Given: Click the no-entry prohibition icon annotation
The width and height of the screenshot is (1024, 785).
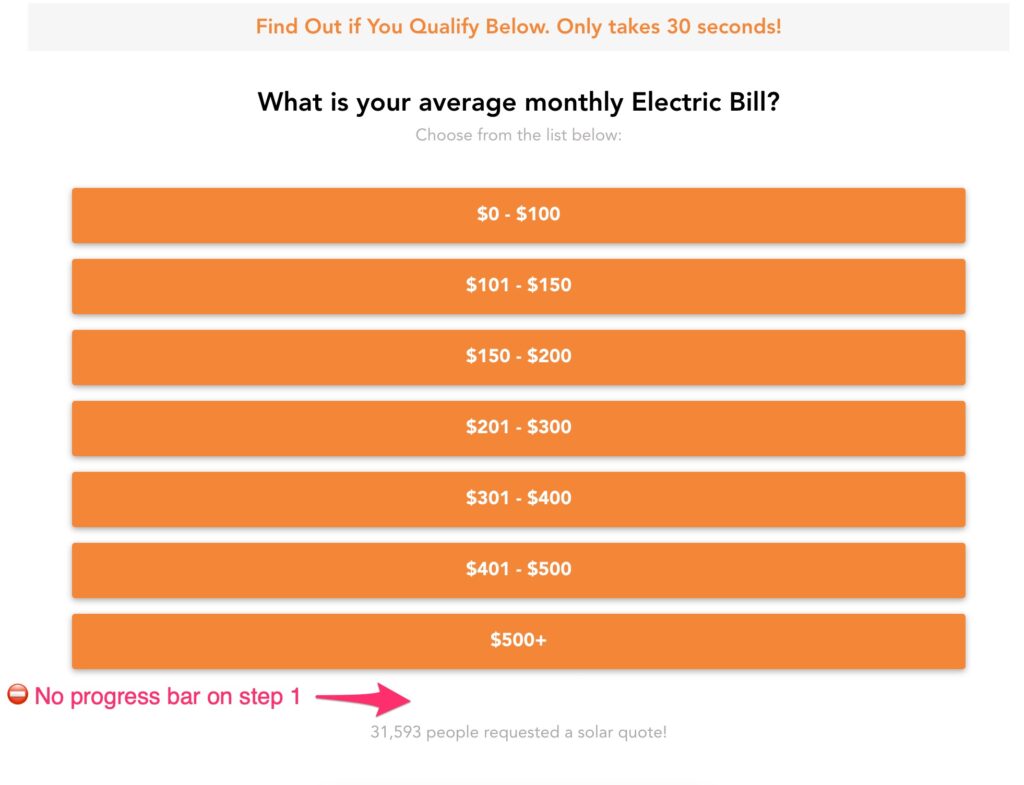Looking at the screenshot, I should pos(17,696).
